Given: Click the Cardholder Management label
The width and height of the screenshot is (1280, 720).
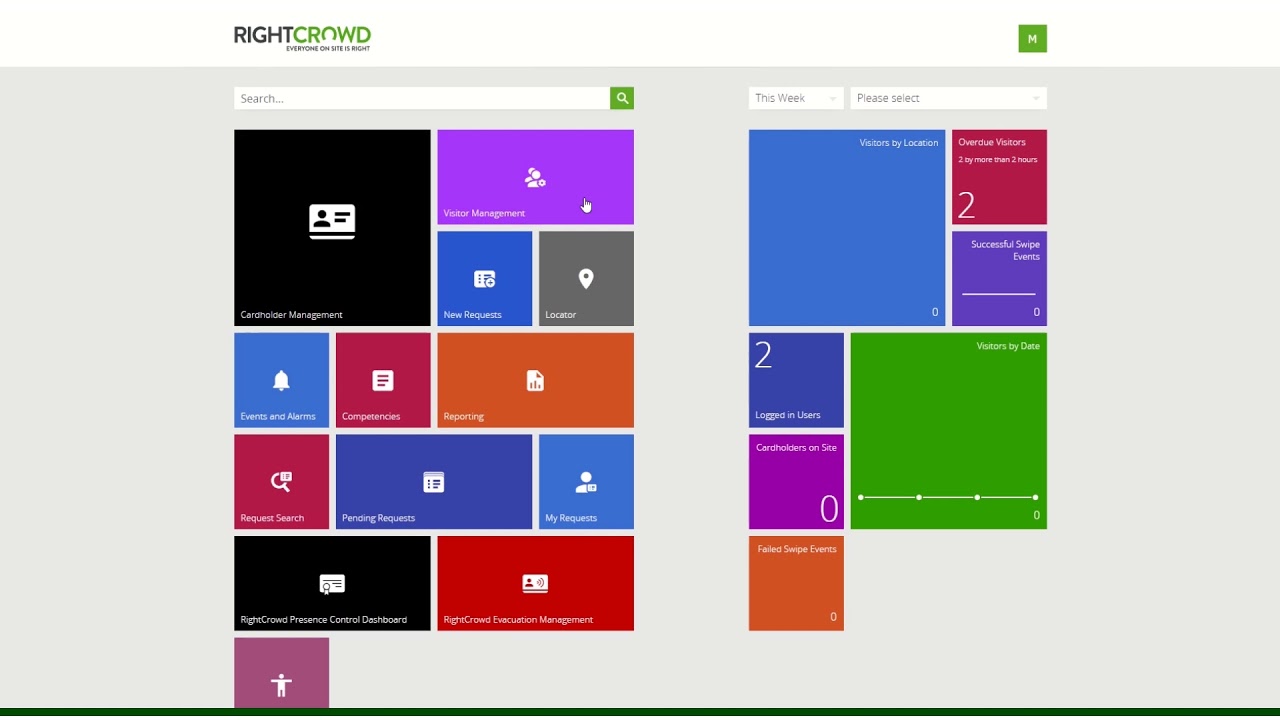Looking at the screenshot, I should pyautogui.click(x=291, y=315).
